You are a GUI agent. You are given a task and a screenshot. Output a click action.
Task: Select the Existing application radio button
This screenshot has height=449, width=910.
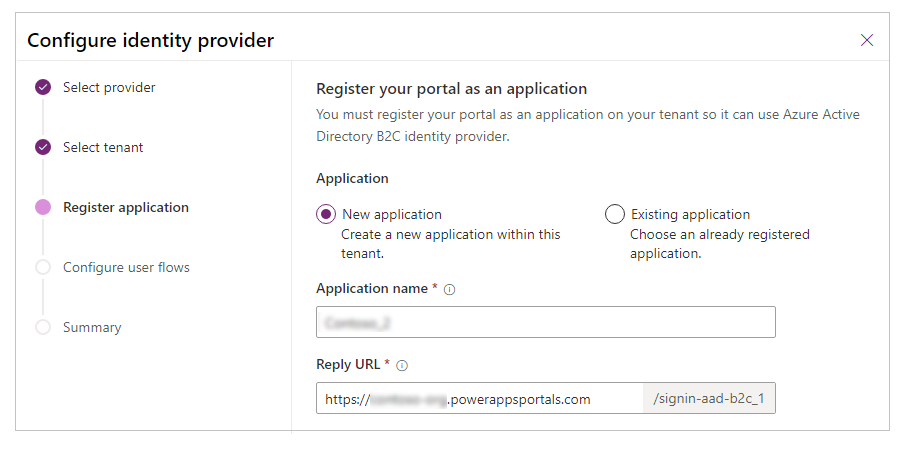[x=615, y=214]
